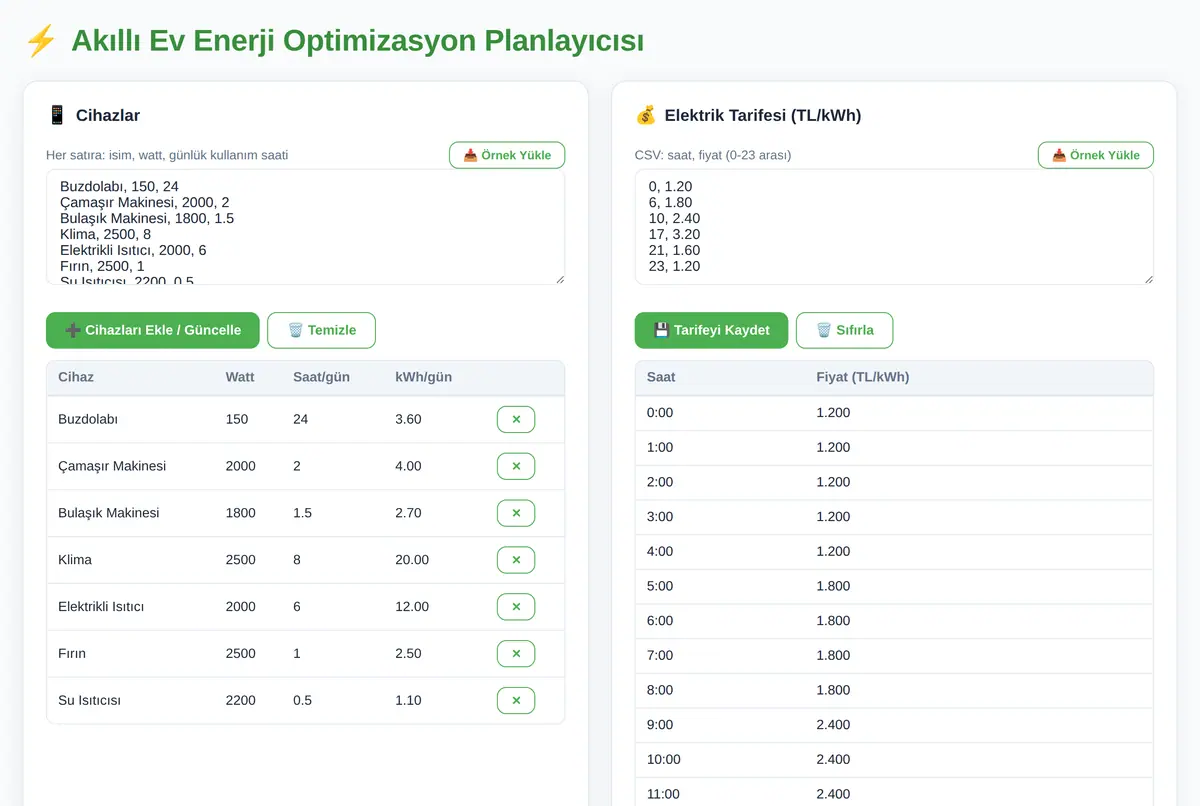Screen dimensions: 1200x806
Task: Click Cihazları Ekle / Güncelle button
Action: (153, 330)
